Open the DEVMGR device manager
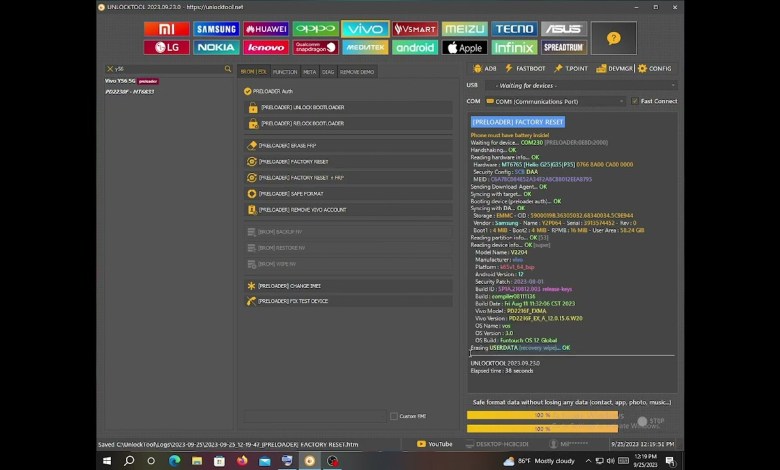This screenshot has height=470, width=780. (614, 69)
